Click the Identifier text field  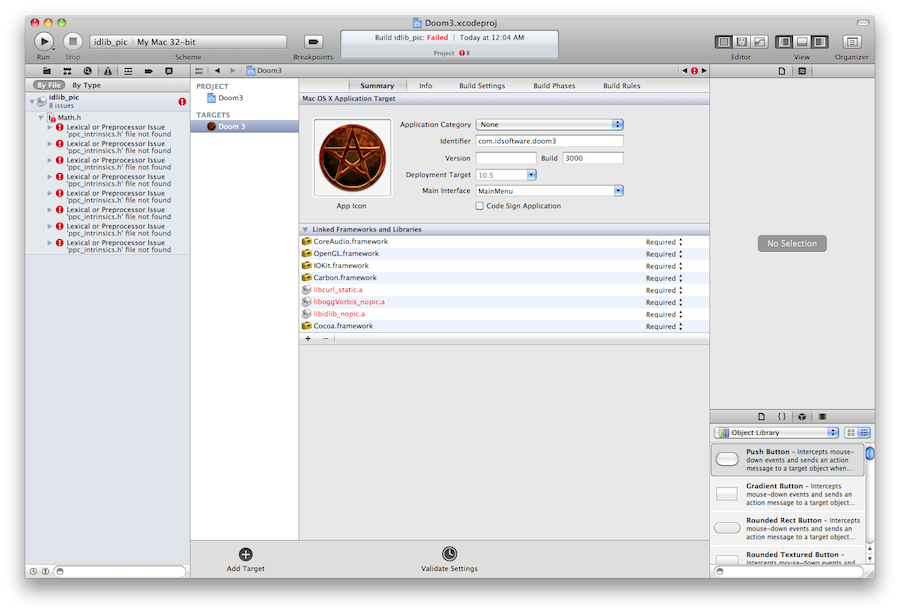click(549, 141)
